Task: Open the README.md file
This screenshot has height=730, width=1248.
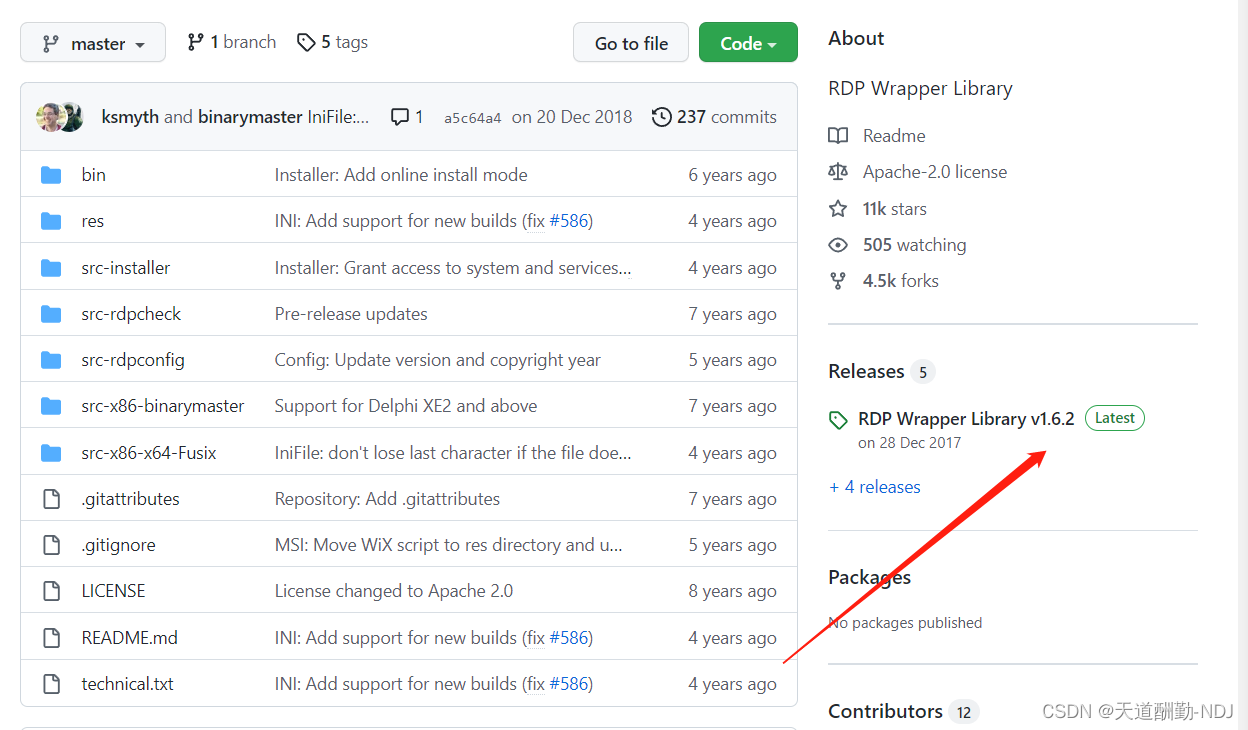Action: [x=129, y=638]
